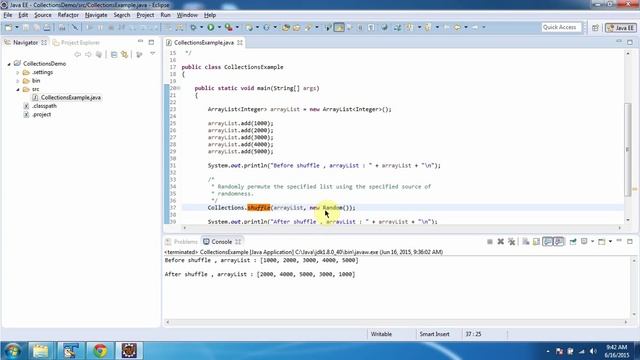
Task: Click the Link with Editor icon in Navigator
Action: tap(125, 54)
